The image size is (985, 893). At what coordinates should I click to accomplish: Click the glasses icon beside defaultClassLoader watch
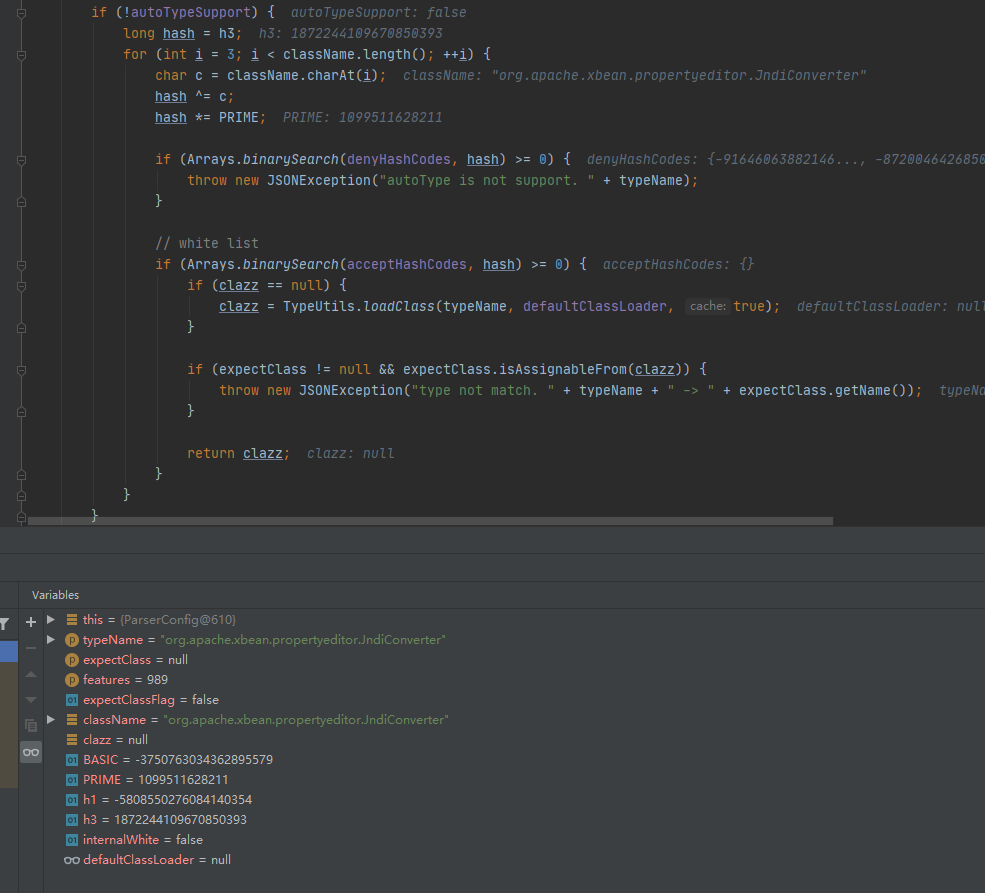(x=71, y=860)
